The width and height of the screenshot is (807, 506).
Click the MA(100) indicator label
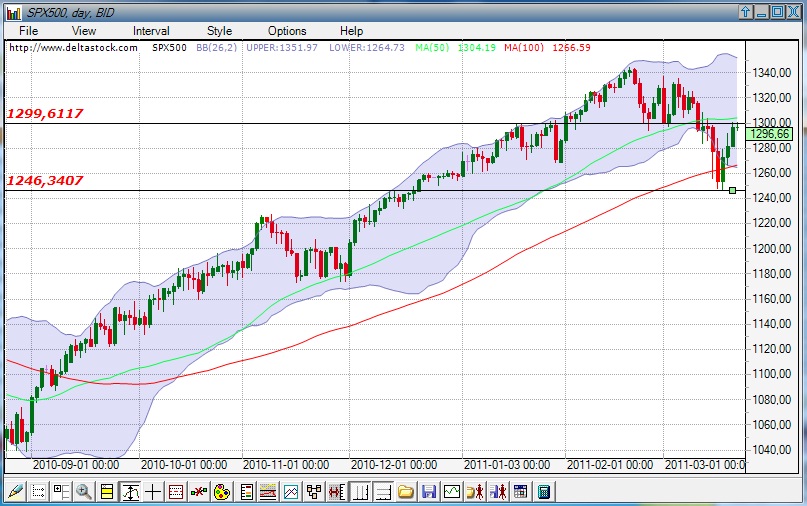tap(524, 47)
